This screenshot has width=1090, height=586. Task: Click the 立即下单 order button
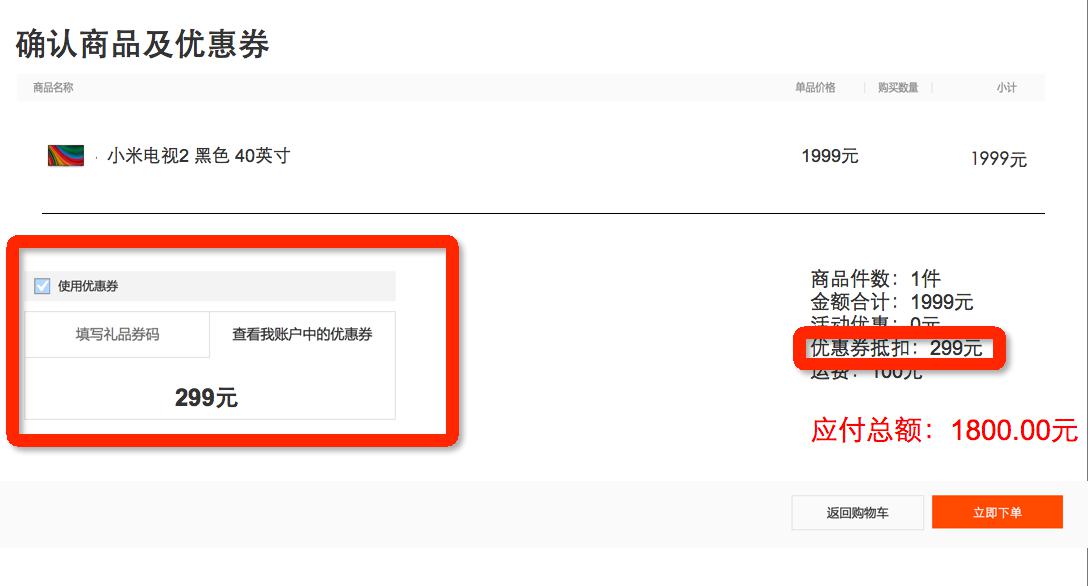point(998,512)
